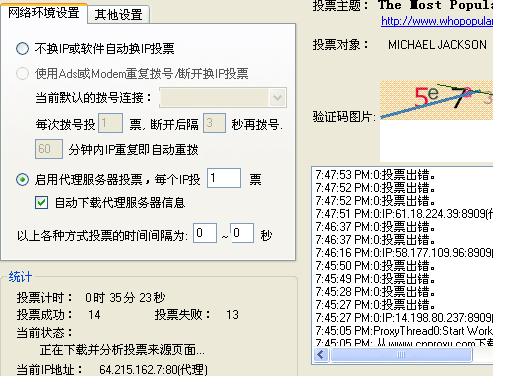Click the 投票失败 count 13
Screen dimensions: 512x384
tap(232, 315)
